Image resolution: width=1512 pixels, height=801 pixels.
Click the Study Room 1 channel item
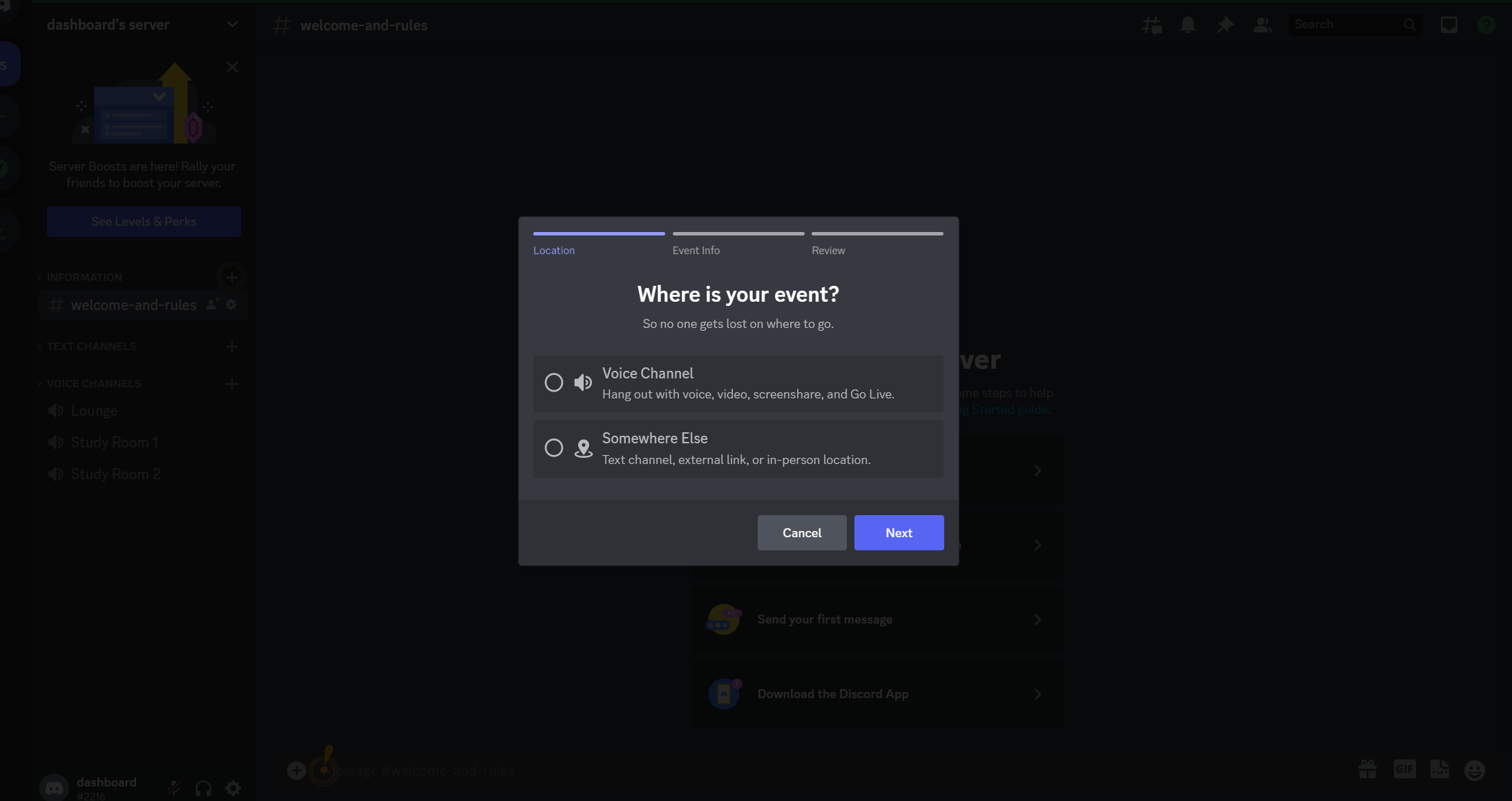(114, 442)
